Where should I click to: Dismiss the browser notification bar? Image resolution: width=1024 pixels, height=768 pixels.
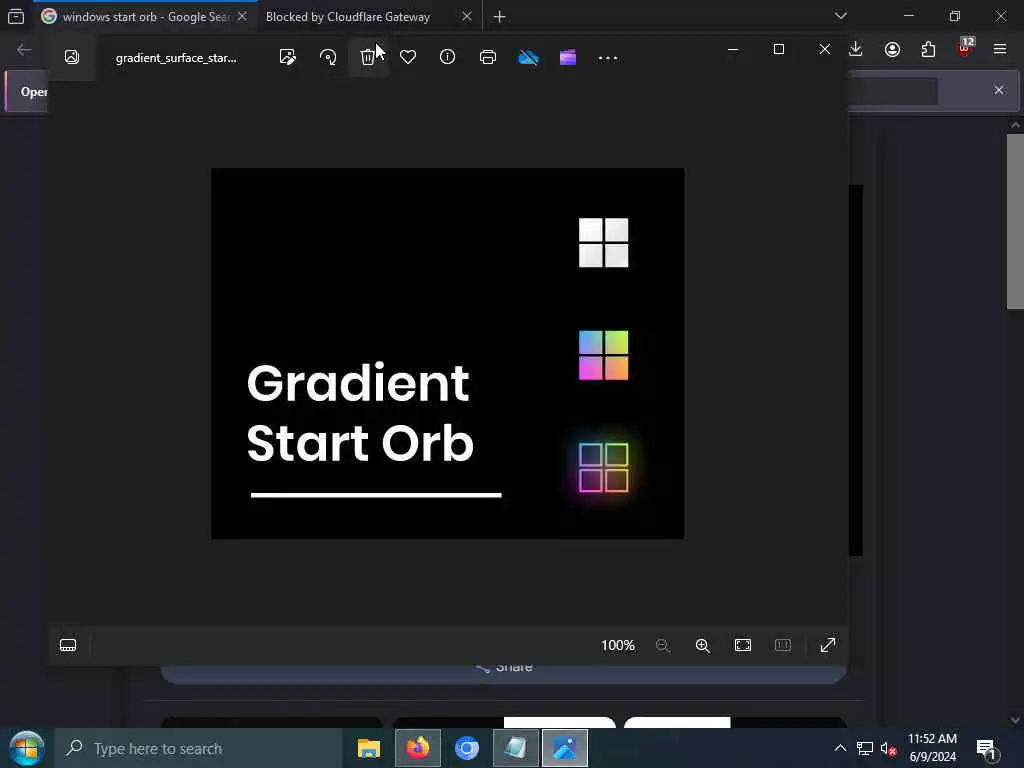pyautogui.click(x=999, y=90)
